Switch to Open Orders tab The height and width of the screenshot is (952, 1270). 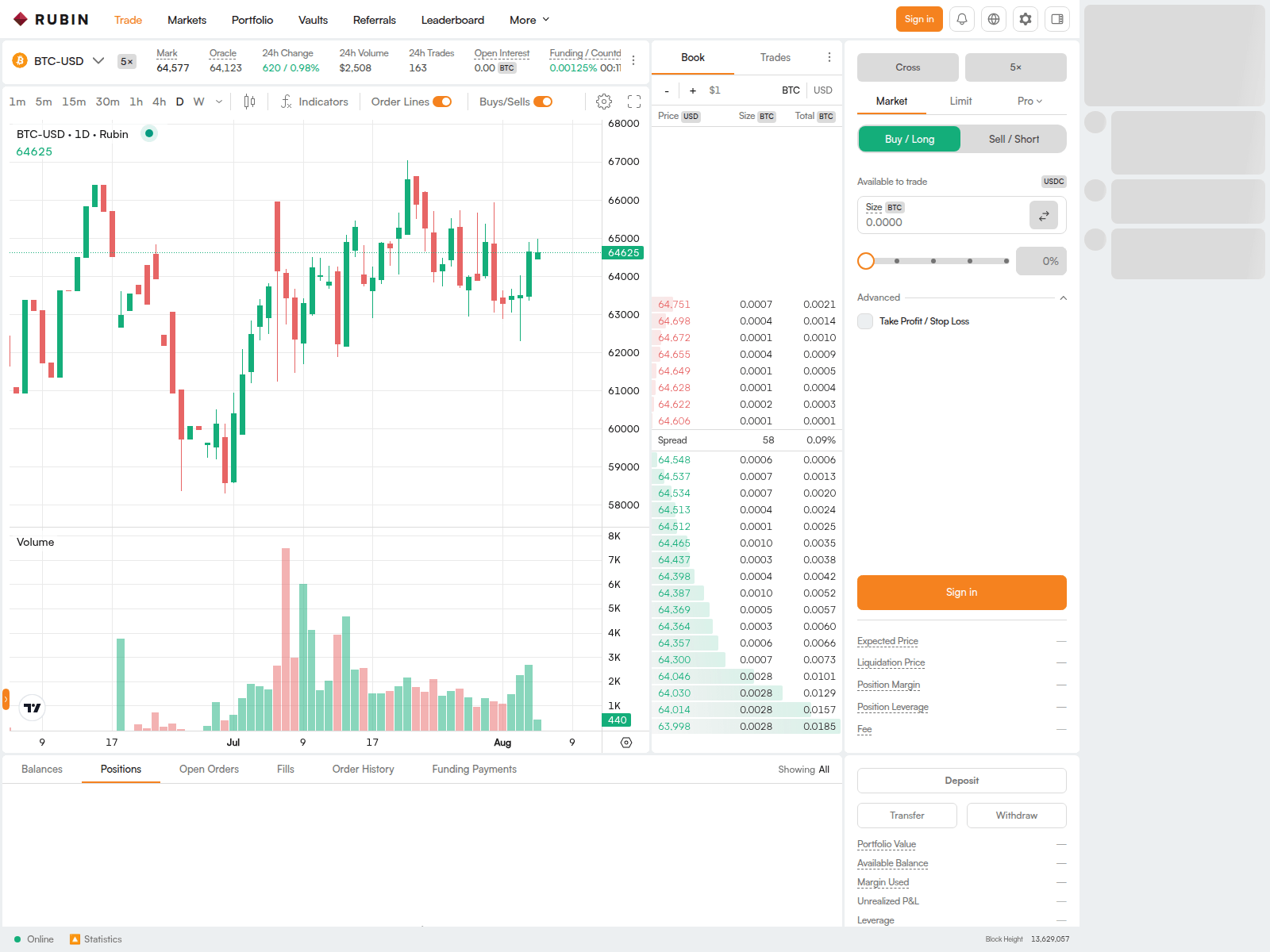pyautogui.click(x=209, y=770)
